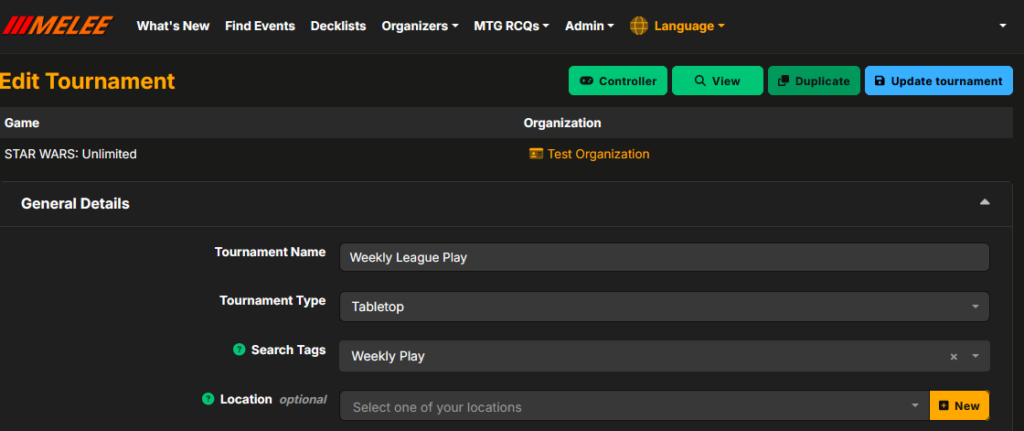Viewport: 1024px width, 431px height.
Task: Click the Tournament Name input field
Action: (663, 257)
